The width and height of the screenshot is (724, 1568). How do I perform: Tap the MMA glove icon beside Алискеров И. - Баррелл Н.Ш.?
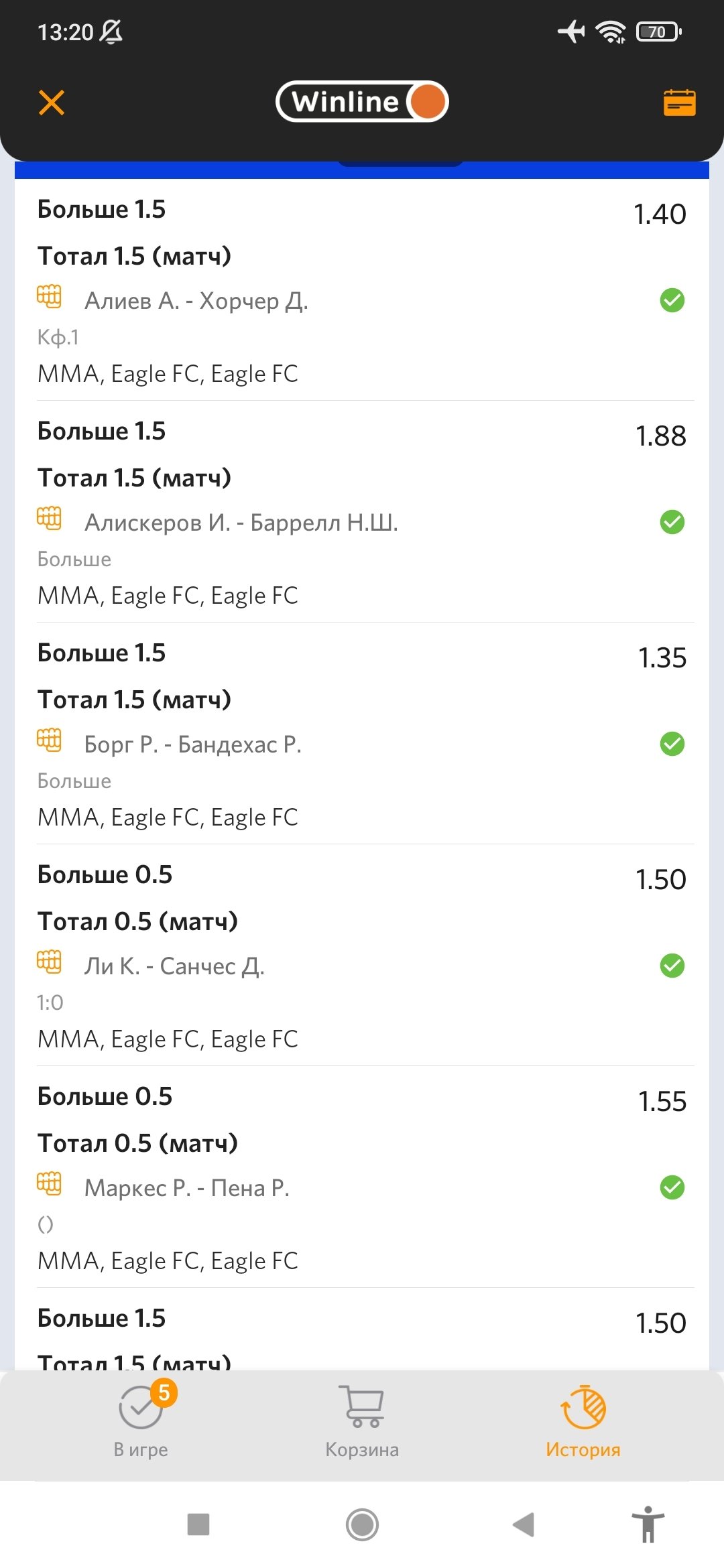point(49,518)
